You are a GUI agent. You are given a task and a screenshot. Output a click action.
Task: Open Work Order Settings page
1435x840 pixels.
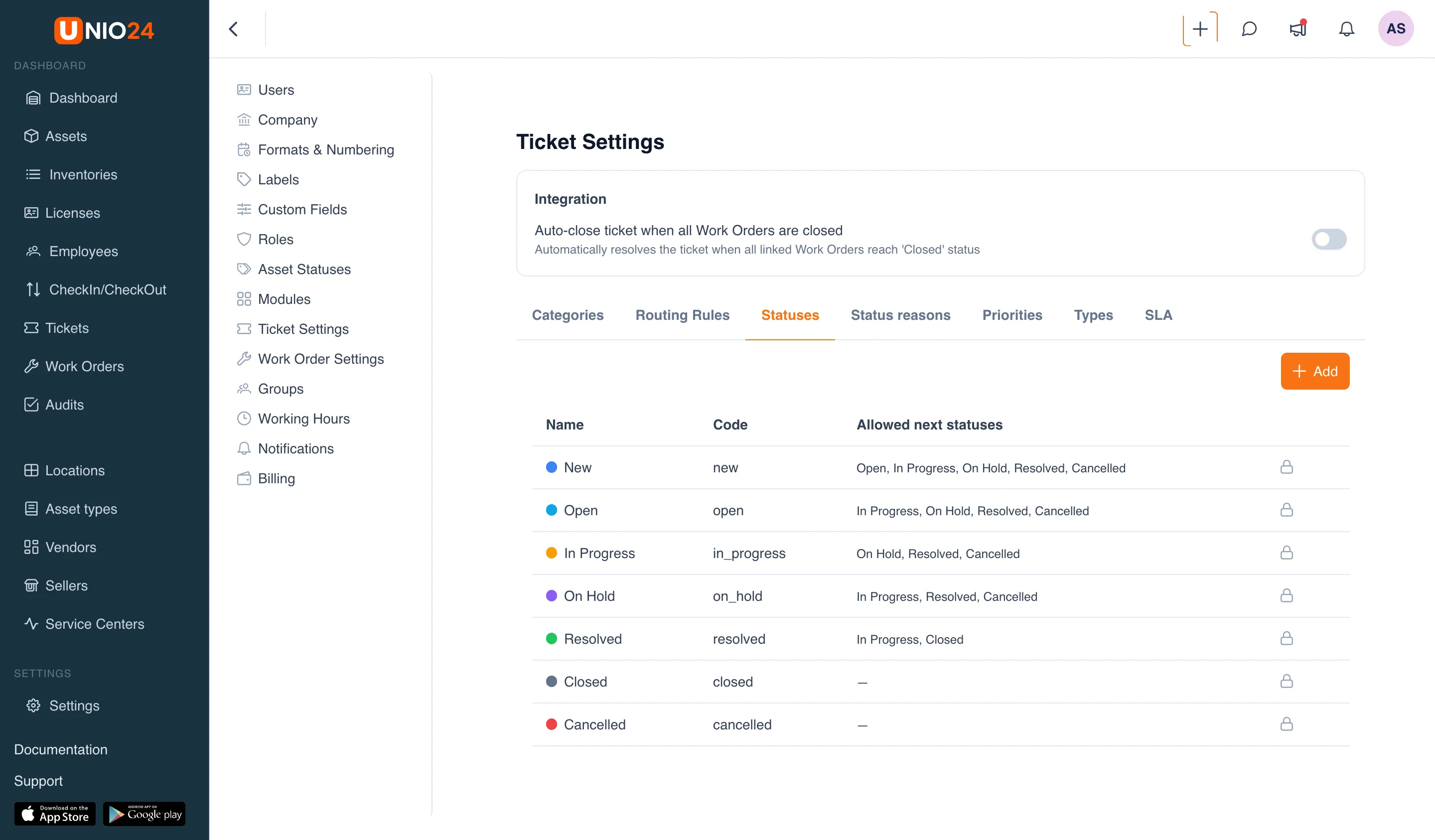pos(310,359)
